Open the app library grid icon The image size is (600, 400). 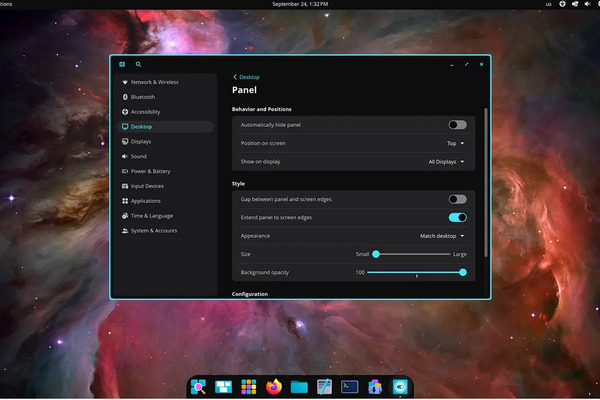(x=249, y=387)
